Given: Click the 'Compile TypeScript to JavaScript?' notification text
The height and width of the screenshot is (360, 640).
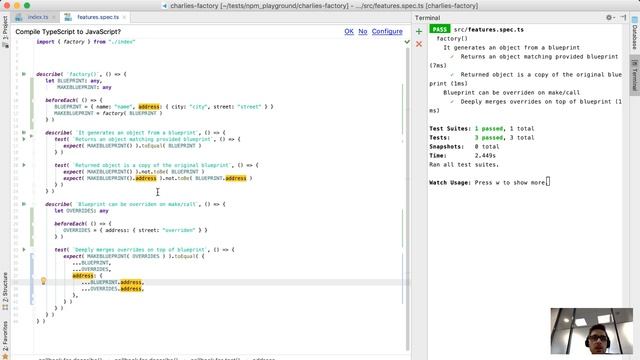Looking at the screenshot, I should pos(68,31).
